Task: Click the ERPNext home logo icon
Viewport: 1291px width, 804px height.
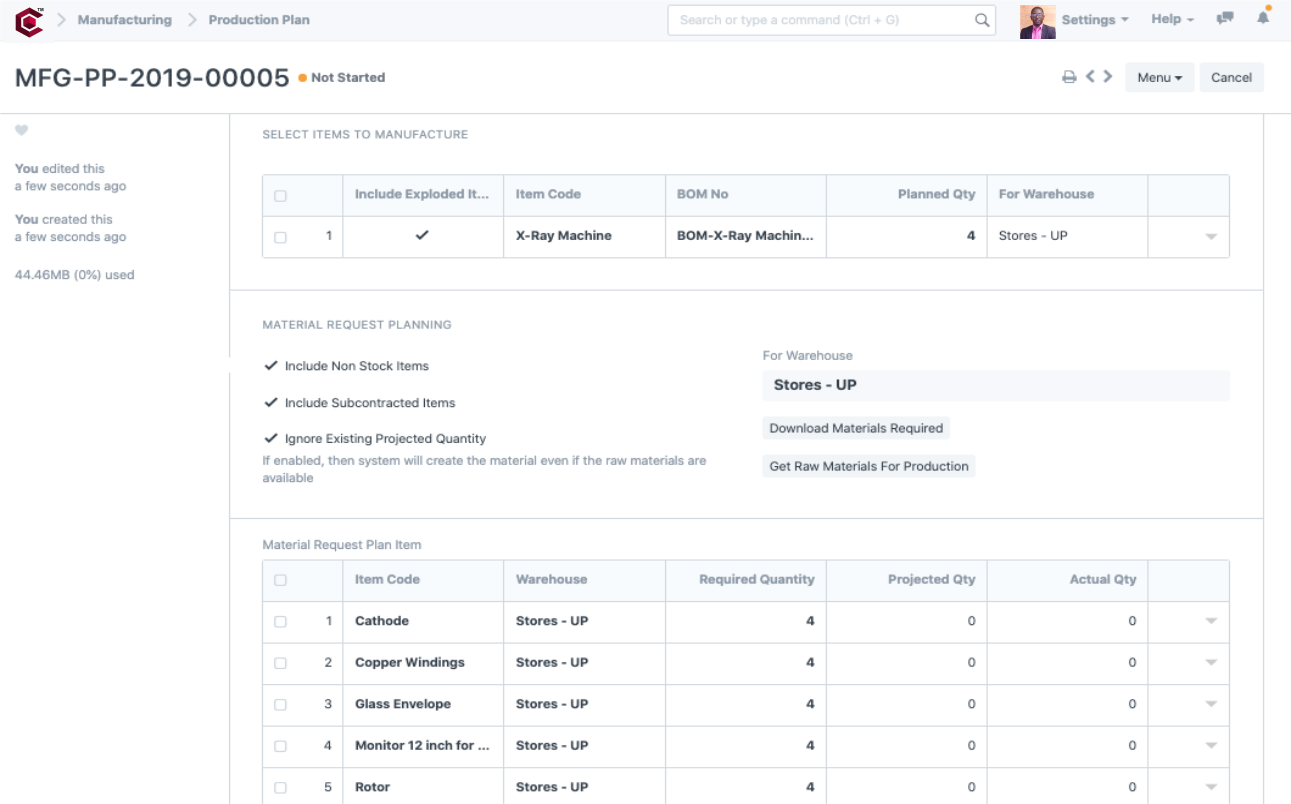Action: (x=29, y=20)
